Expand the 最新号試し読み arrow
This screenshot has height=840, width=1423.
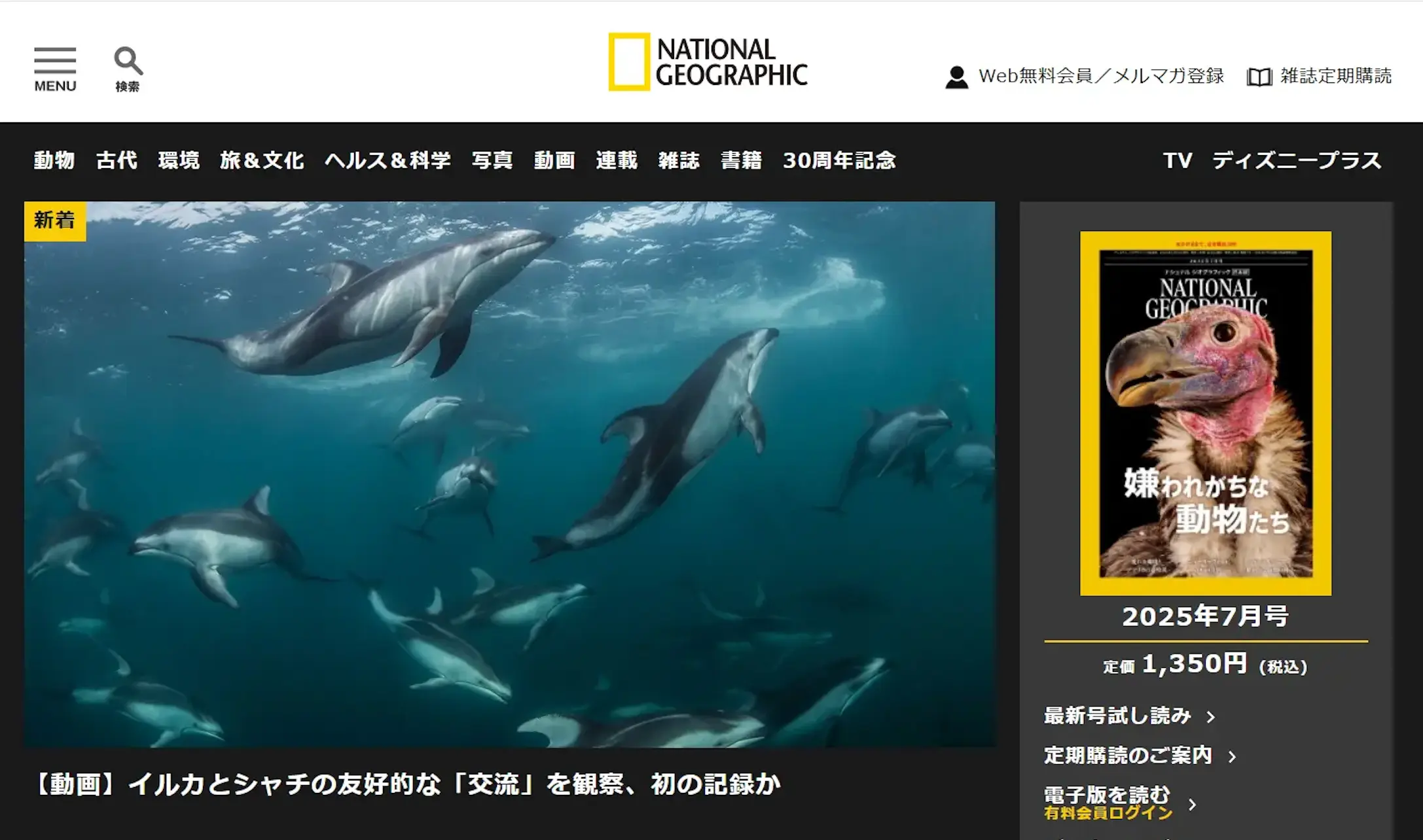tap(1210, 717)
